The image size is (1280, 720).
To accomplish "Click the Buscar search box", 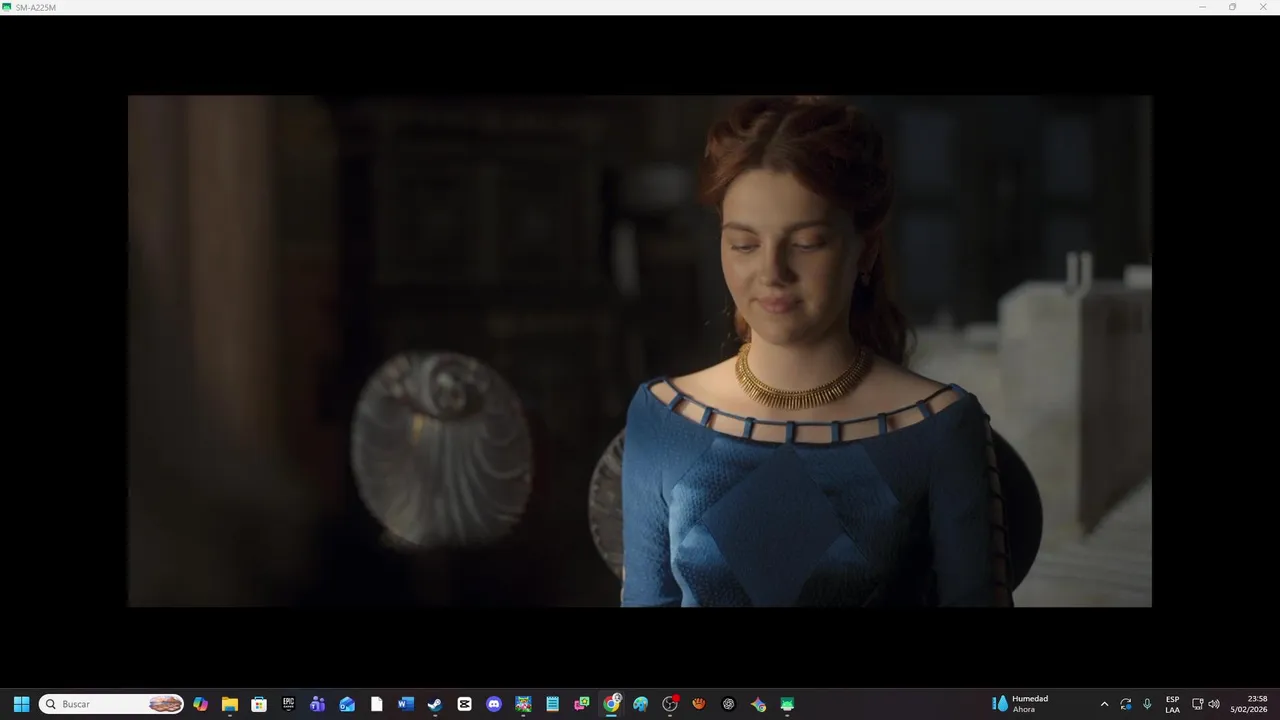I will click(111, 704).
